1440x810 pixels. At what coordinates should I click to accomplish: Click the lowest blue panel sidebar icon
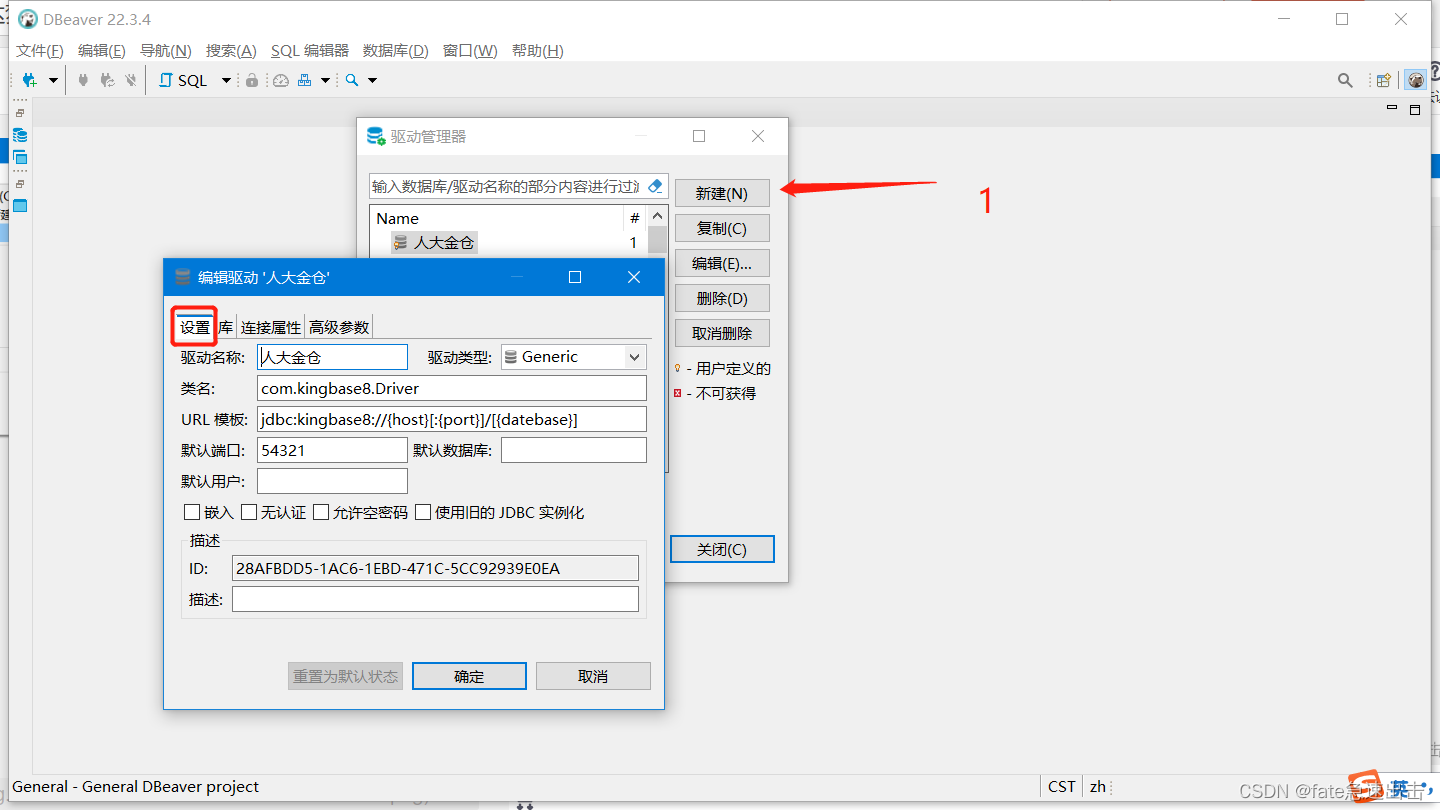[x=20, y=206]
